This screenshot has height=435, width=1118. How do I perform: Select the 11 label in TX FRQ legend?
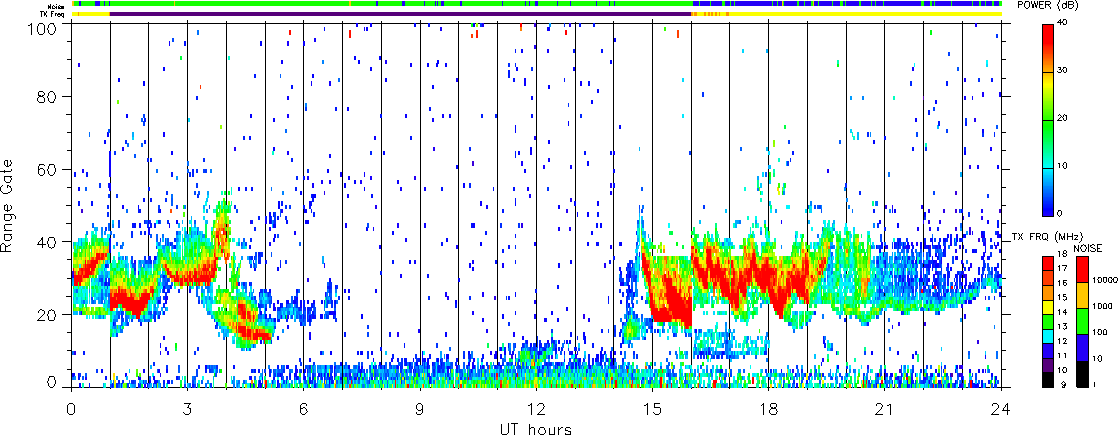(1062, 355)
